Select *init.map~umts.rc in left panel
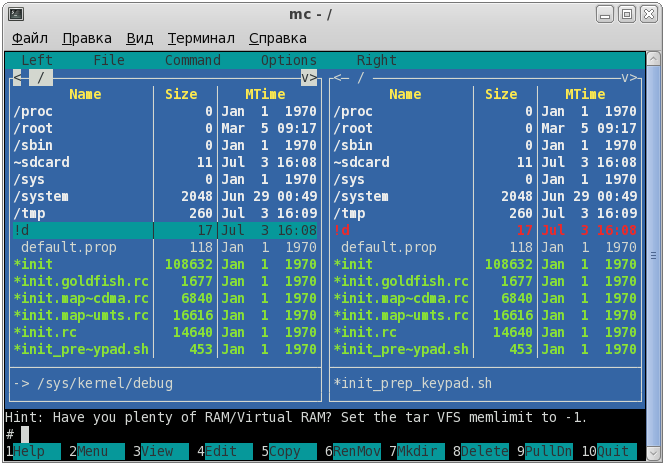Image resolution: width=665 pixels, height=464 pixels. tap(165, 315)
